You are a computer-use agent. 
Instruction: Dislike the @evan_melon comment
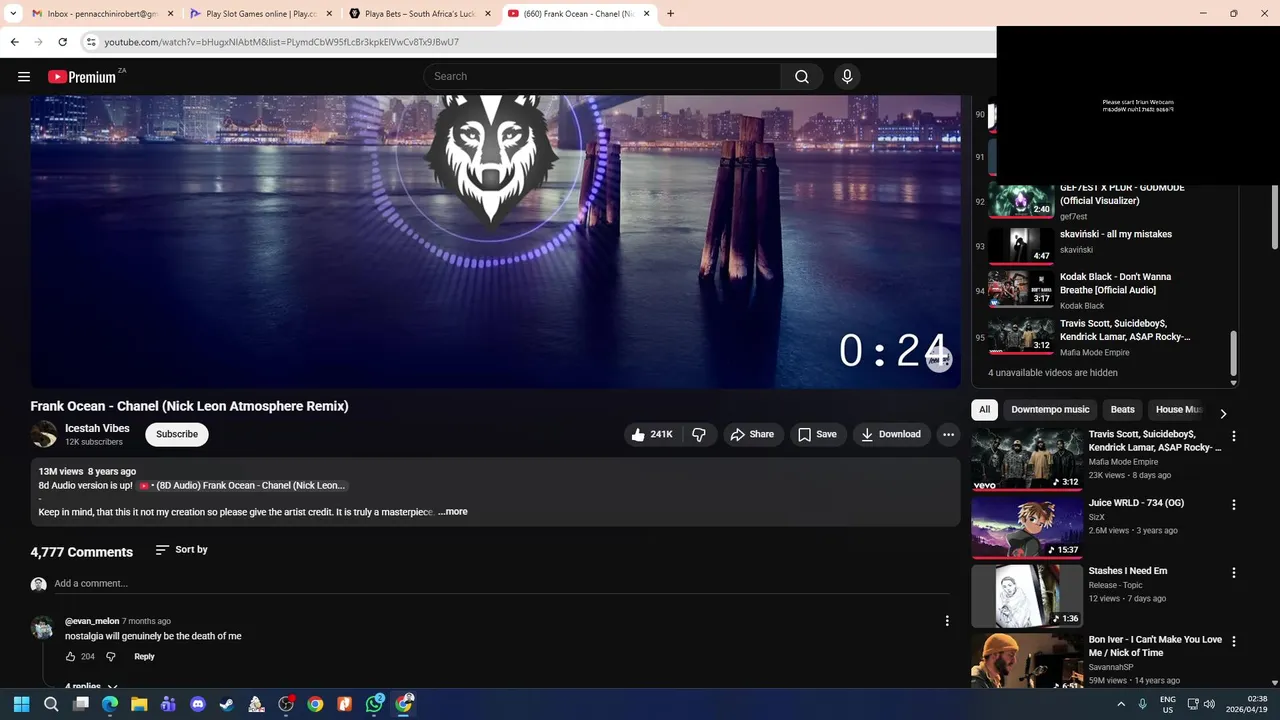(x=111, y=656)
